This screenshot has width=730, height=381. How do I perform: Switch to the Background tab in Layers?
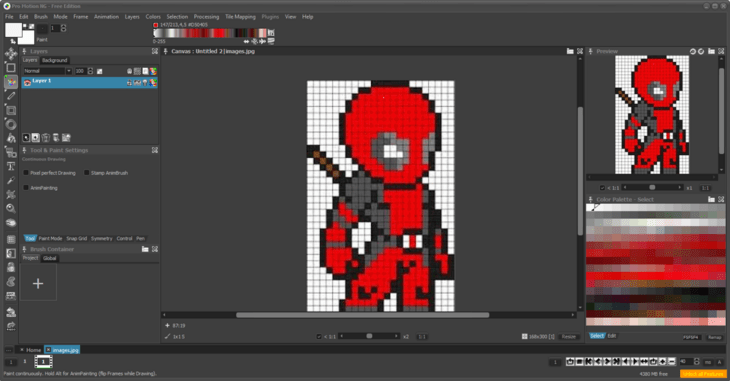click(54, 60)
